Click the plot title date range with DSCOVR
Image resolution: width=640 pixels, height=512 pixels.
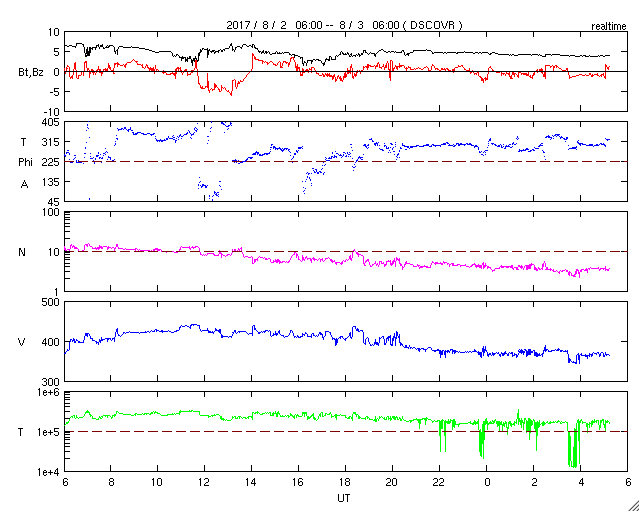[344, 25]
